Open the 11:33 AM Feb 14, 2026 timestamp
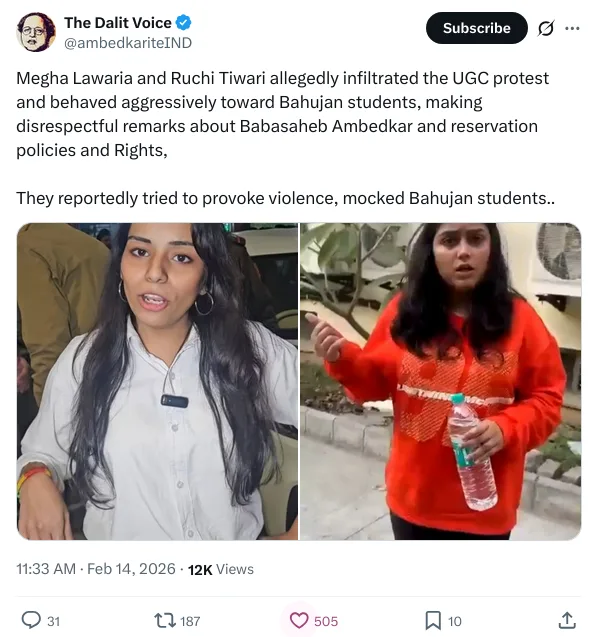This screenshot has width=598, height=637. 96,569
